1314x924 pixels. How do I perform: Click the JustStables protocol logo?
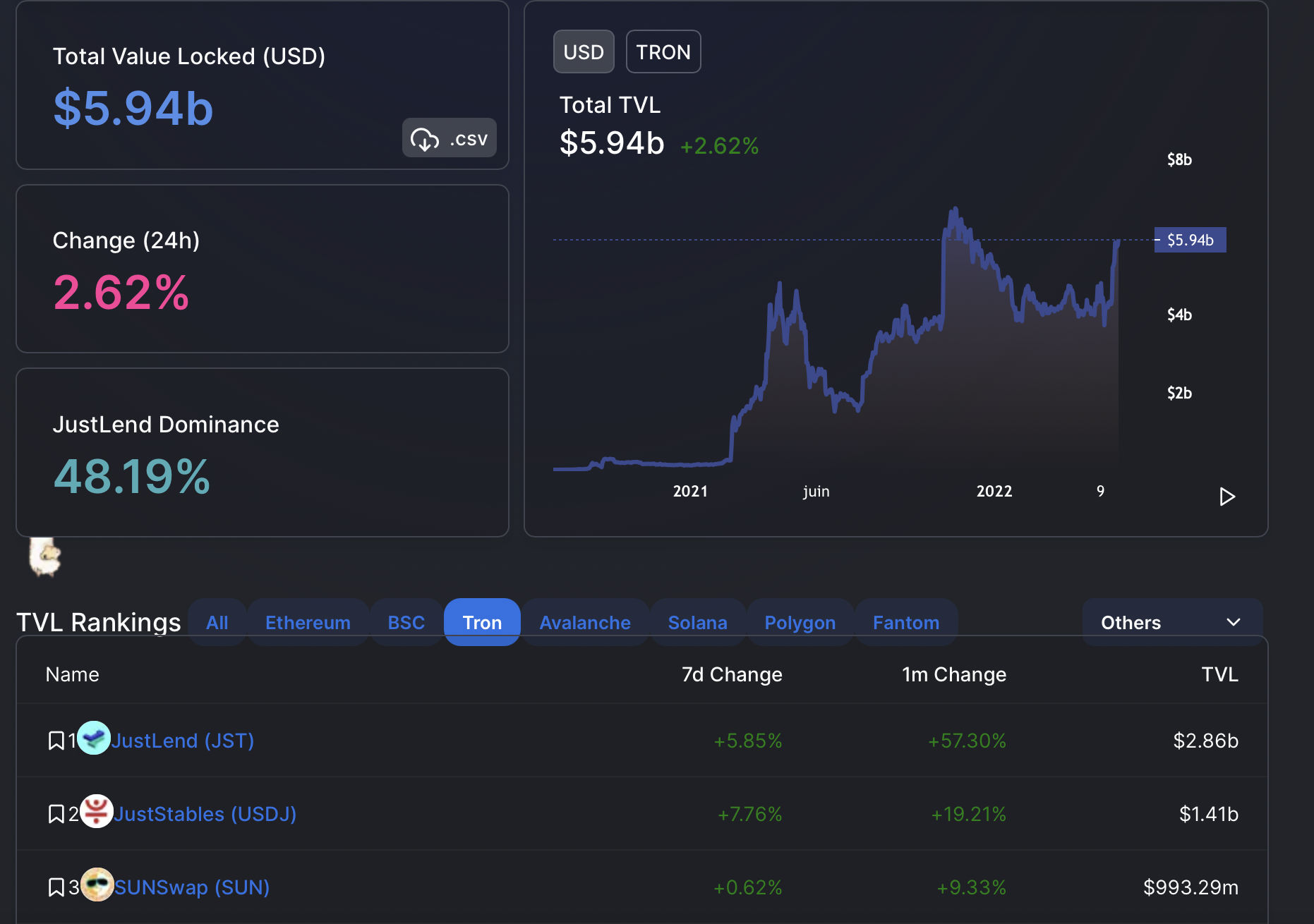tap(97, 812)
